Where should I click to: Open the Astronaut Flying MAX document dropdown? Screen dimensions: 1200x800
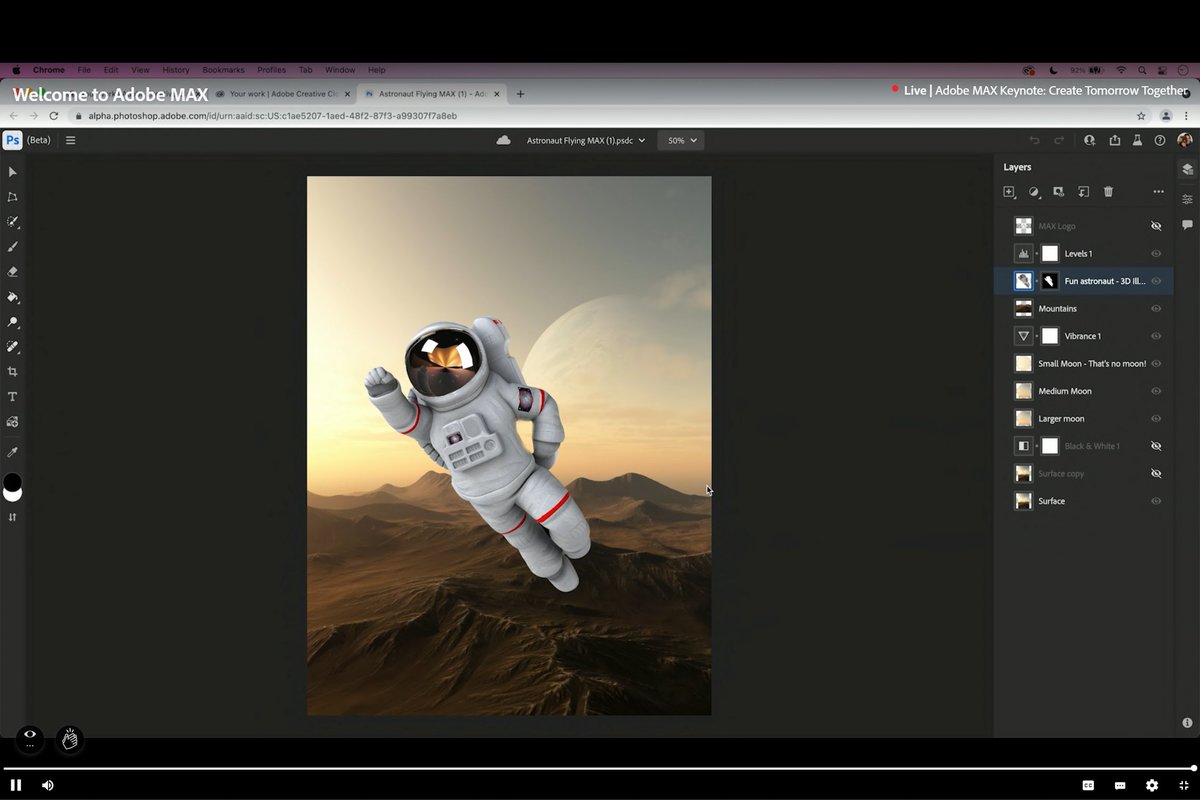pyautogui.click(x=586, y=140)
